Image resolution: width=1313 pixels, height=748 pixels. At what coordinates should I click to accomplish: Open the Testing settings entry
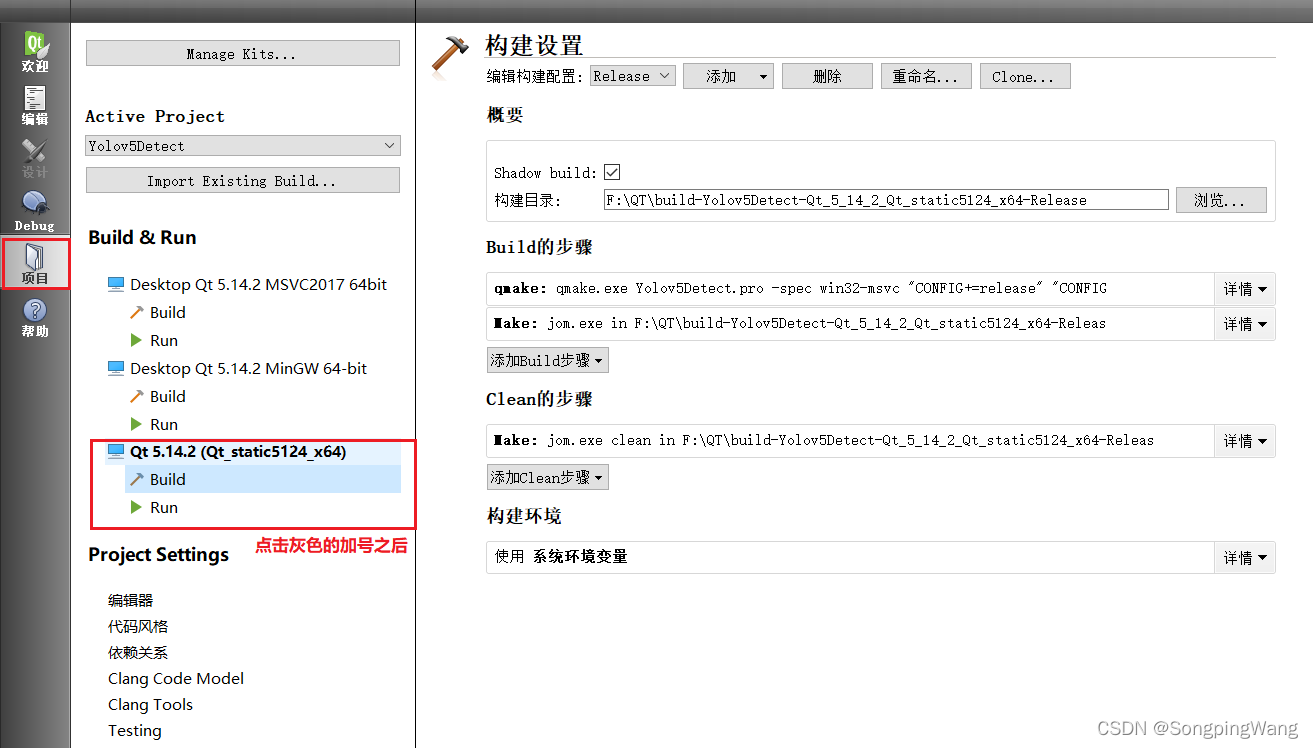pos(134,730)
